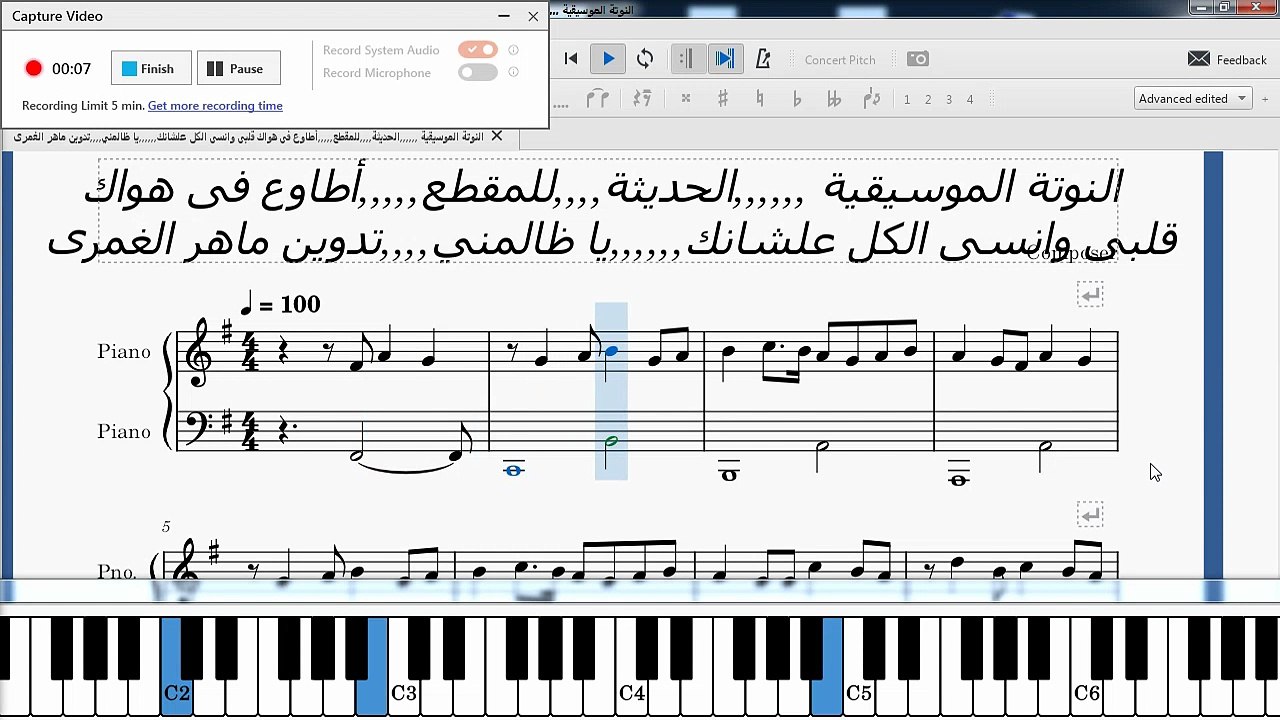
Task: Click the Concert Pitch button
Action: 840,60
